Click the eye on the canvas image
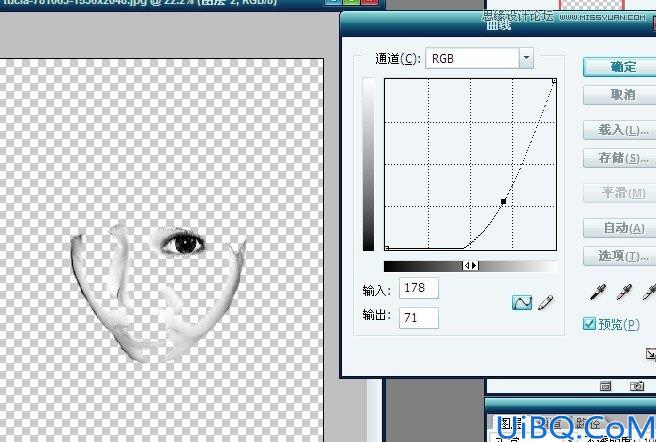 tap(183, 244)
